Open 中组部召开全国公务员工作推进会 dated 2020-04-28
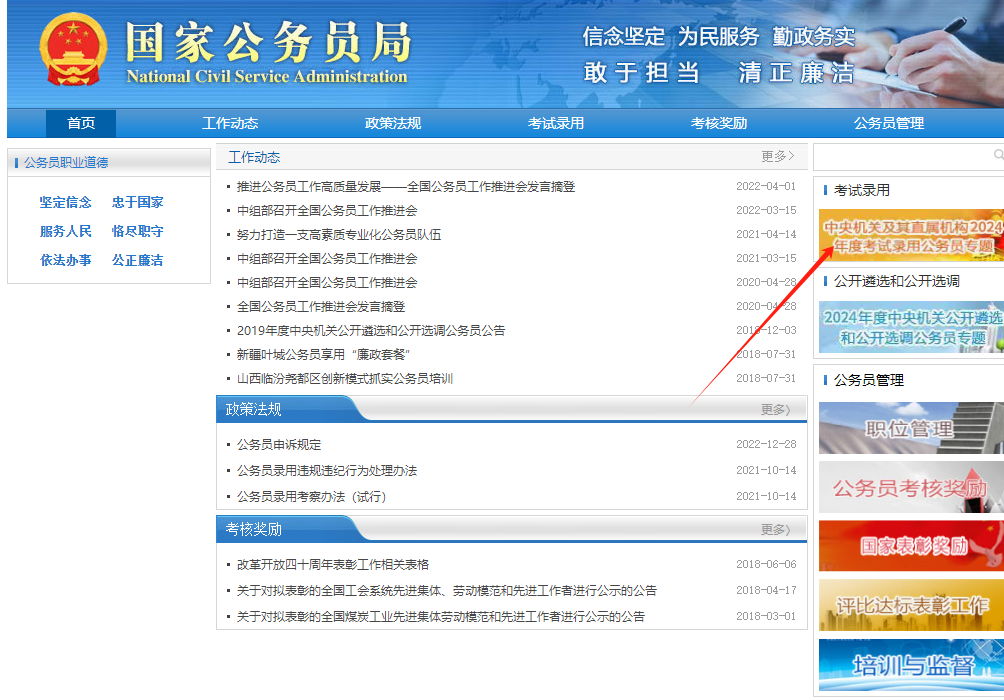This screenshot has width=1004, height=700. coord(327,282)
